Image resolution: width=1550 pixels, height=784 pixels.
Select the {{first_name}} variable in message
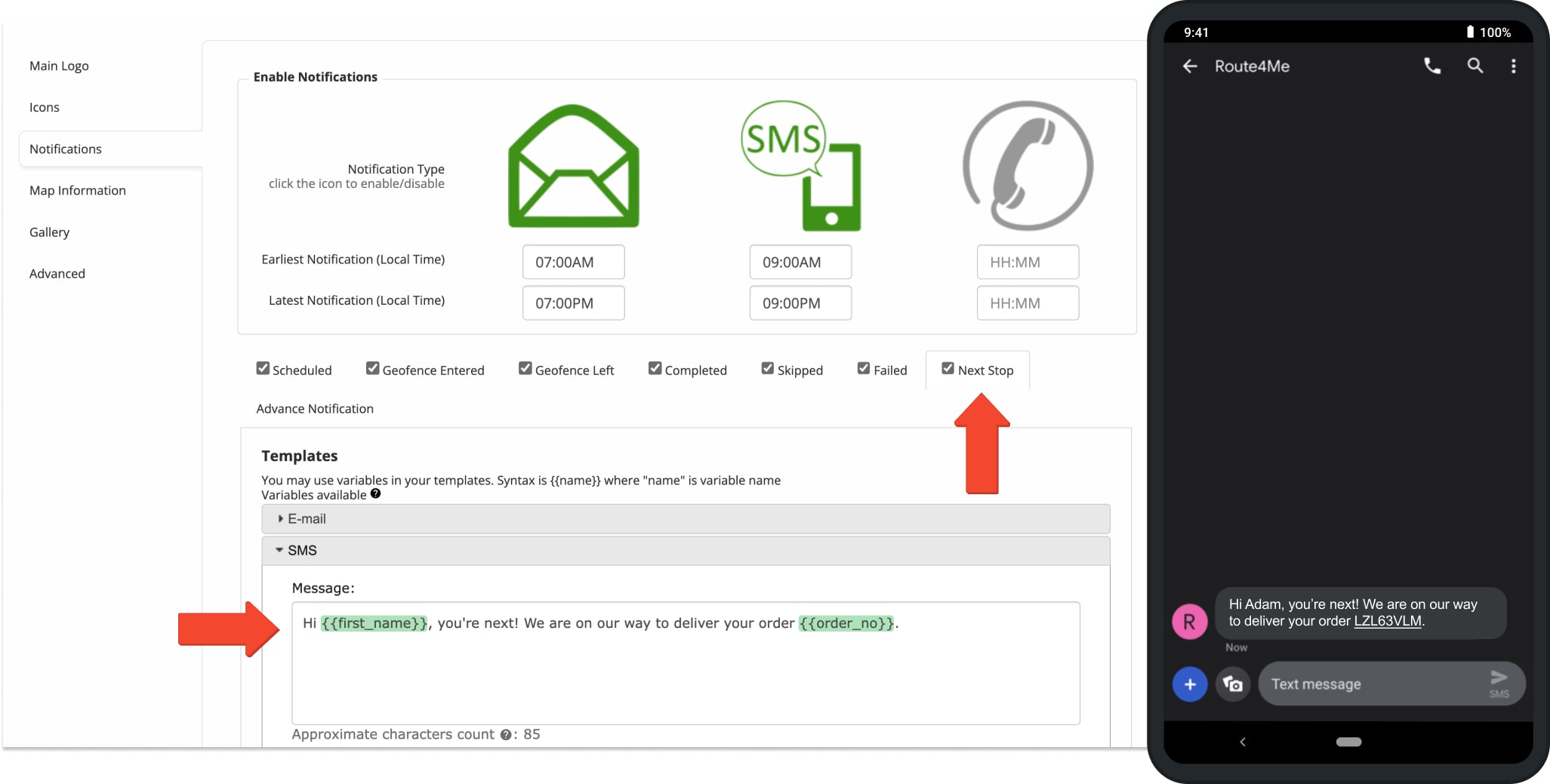pyautogui.click(x=374, y=623)
